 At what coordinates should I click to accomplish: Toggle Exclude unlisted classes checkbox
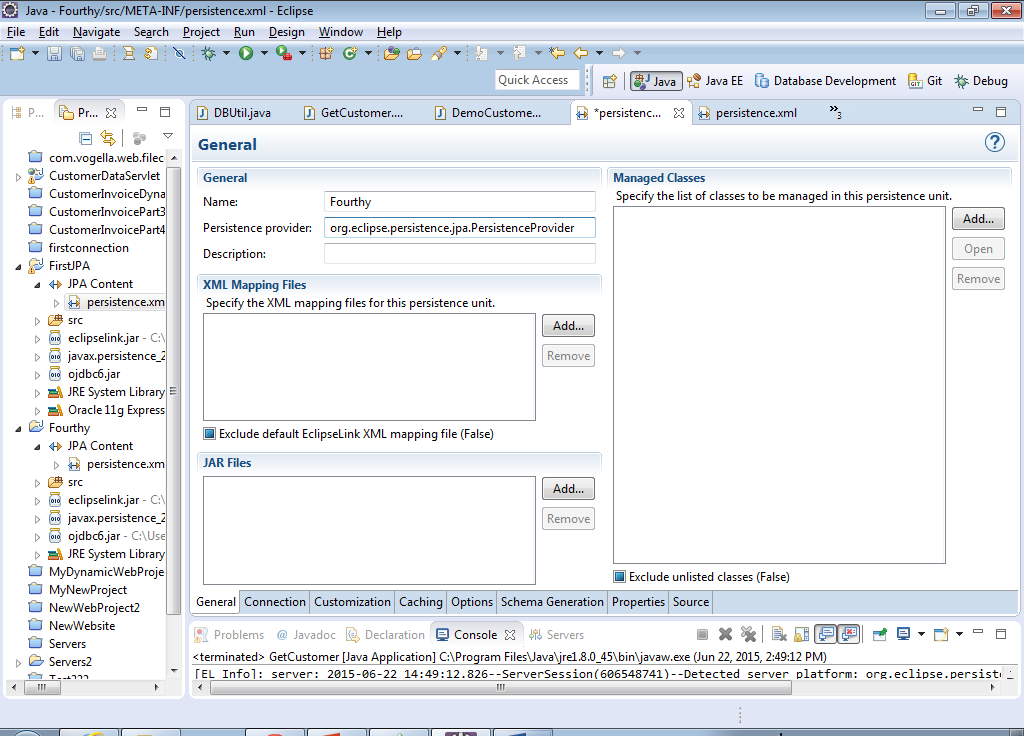click(620, 577)
